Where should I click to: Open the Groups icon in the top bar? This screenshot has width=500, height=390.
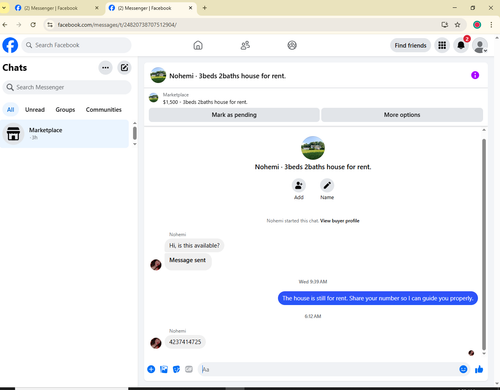coord(292,45)
